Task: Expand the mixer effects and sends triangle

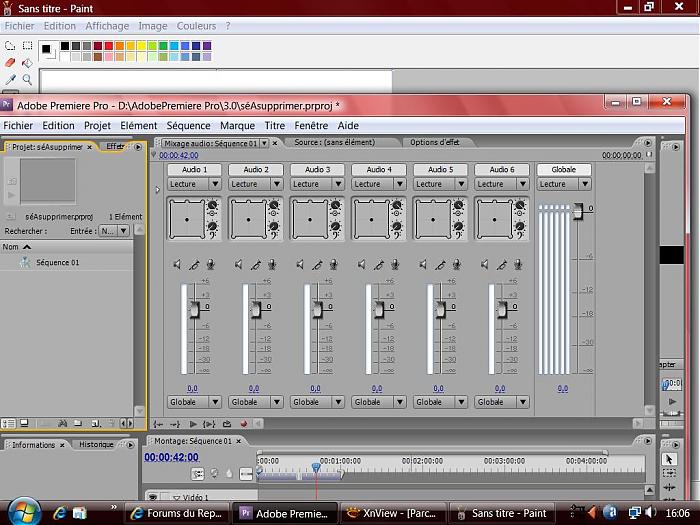Action: [158, 189]
